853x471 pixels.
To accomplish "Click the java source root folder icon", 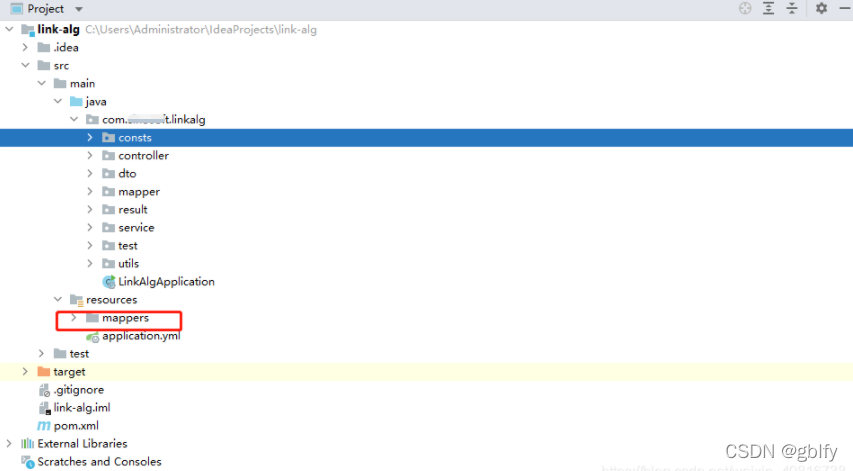I will pyautogui.click(x=76, y=101).
